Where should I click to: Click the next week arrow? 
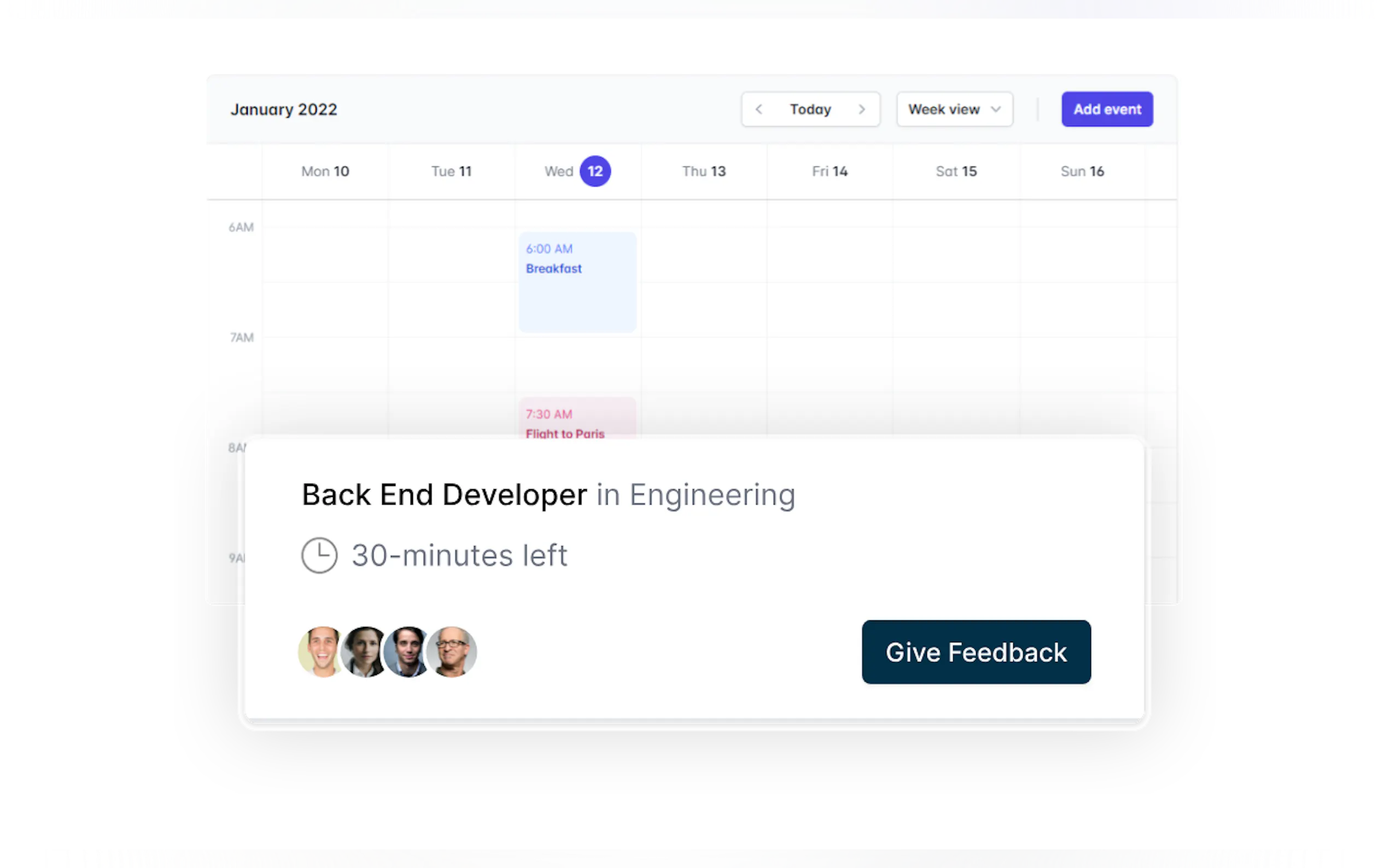click(861, 109)
